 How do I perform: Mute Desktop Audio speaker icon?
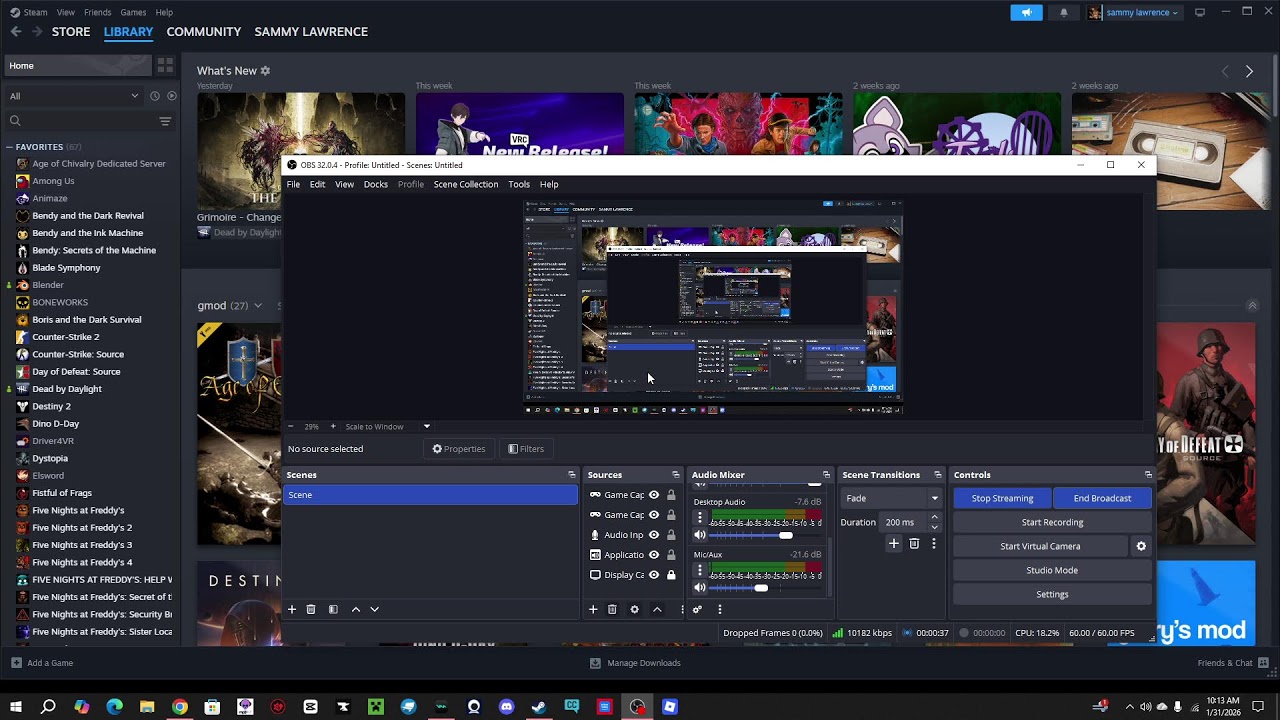pos(700,536)
